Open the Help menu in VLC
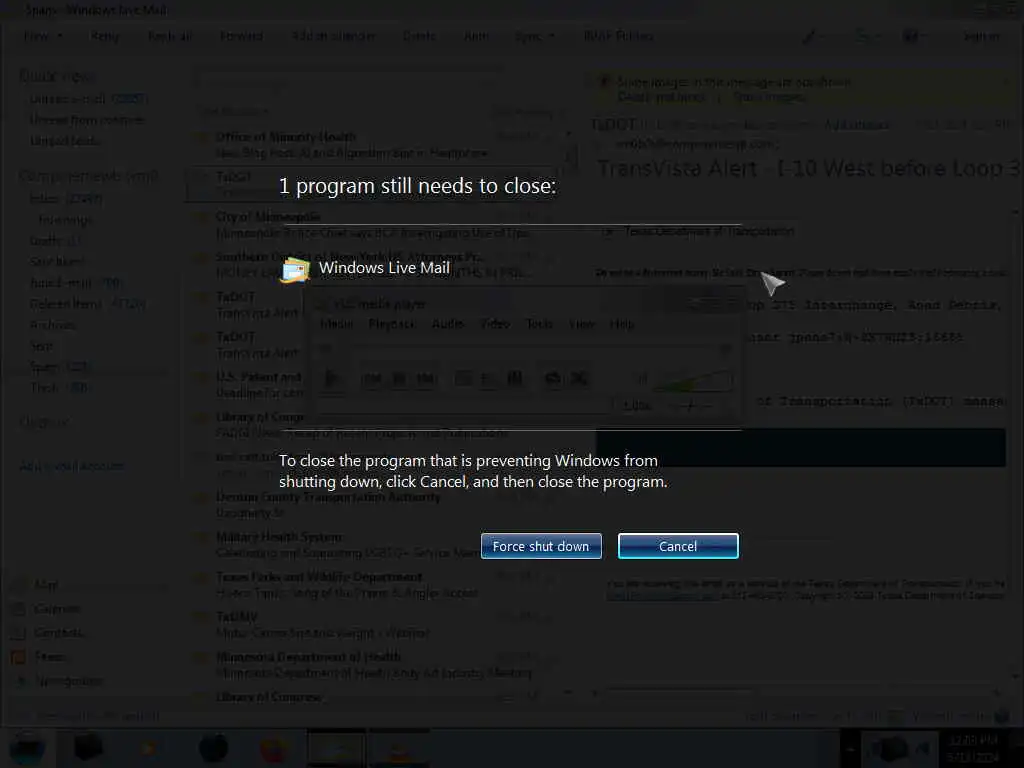Viewport: 1024px width, 768px height. point(622,324)
